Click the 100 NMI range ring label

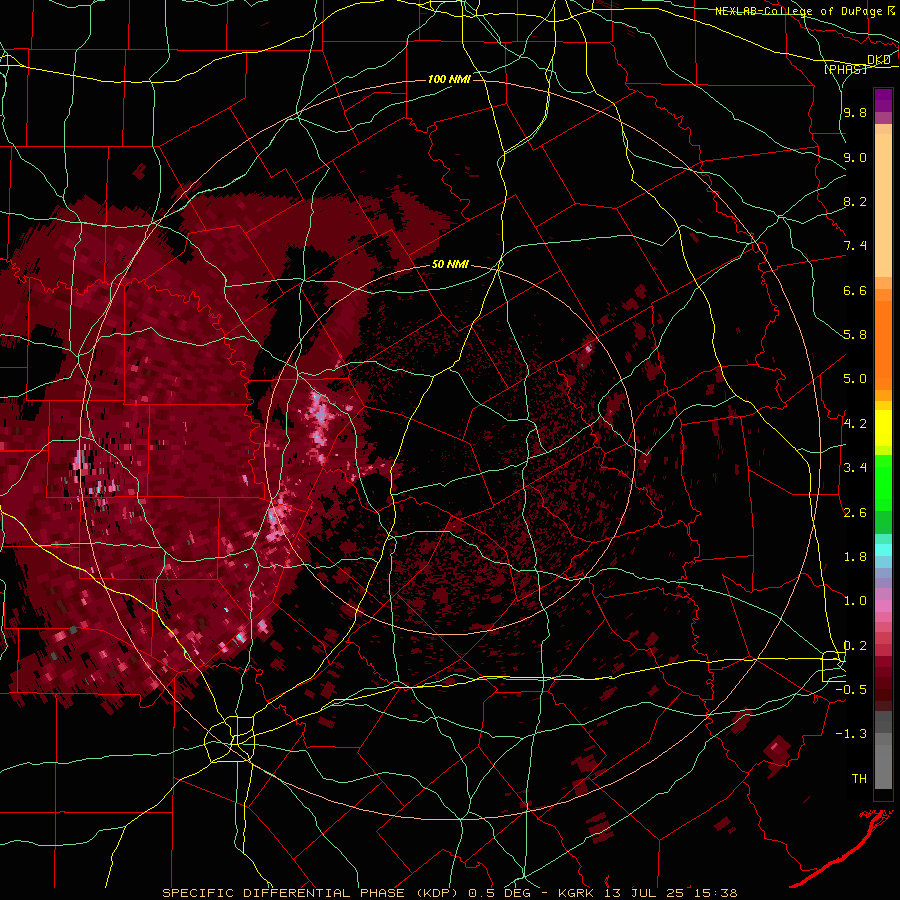point(449,79)
